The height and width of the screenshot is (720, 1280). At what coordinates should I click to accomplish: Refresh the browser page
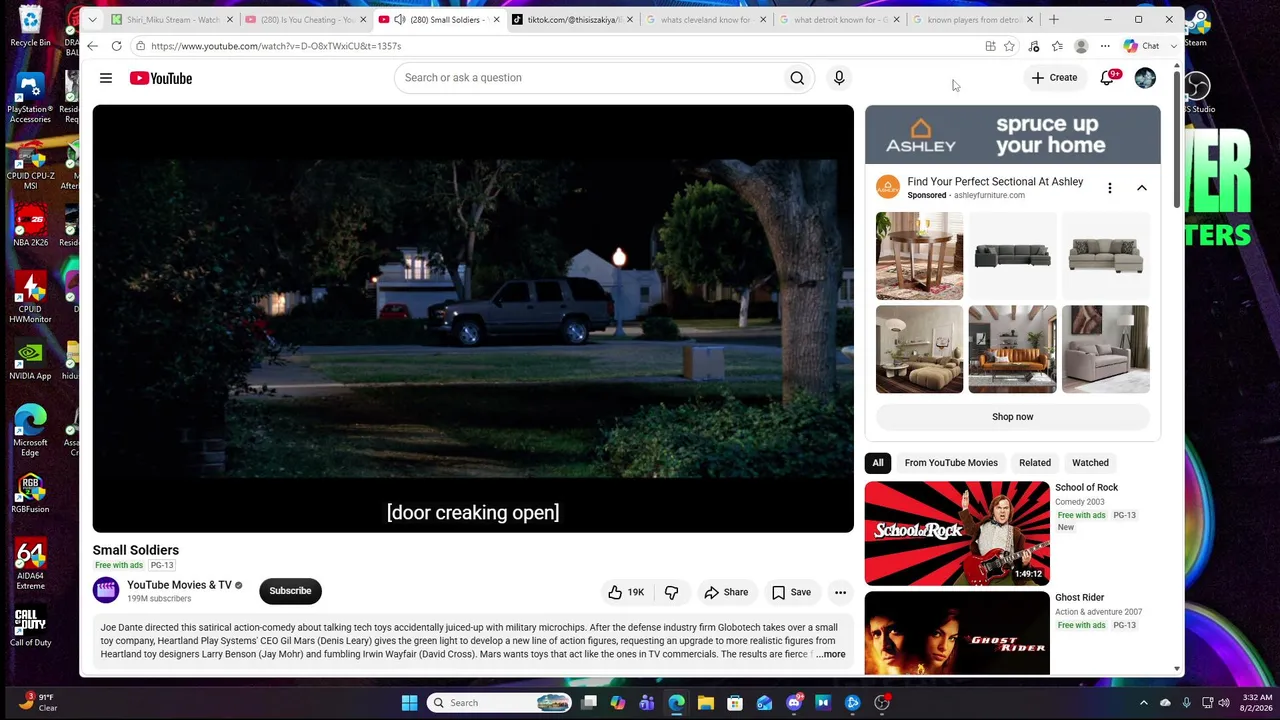[116, 46]
